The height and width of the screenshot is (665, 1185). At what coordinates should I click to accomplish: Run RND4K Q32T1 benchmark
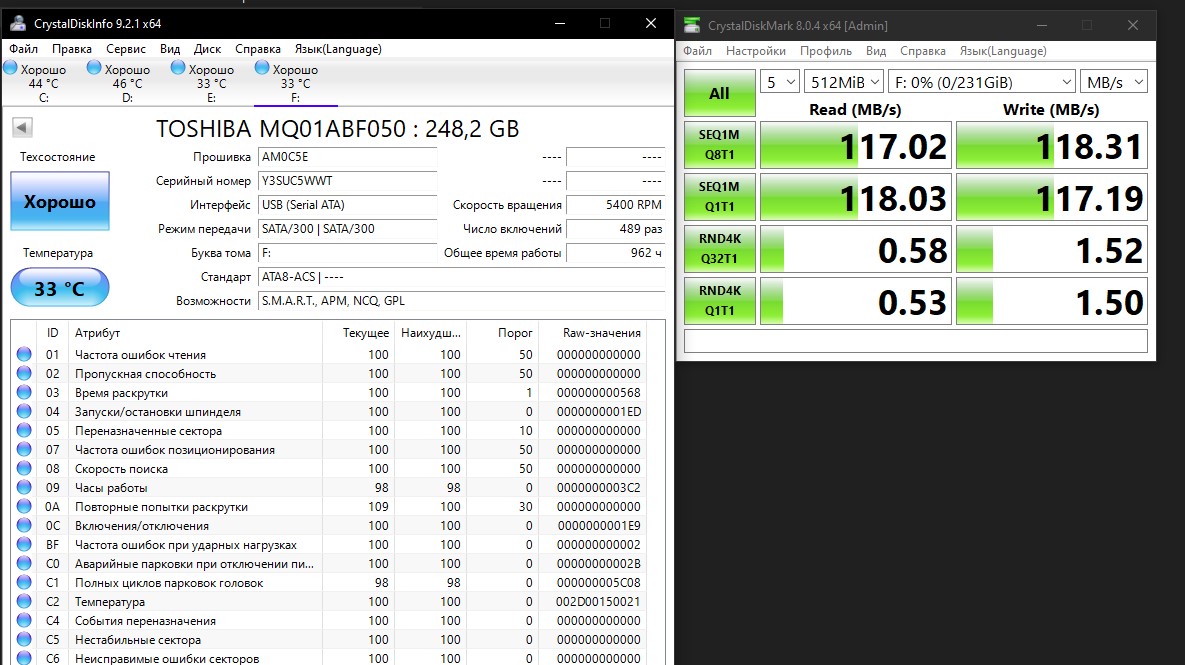click(719, 249)
